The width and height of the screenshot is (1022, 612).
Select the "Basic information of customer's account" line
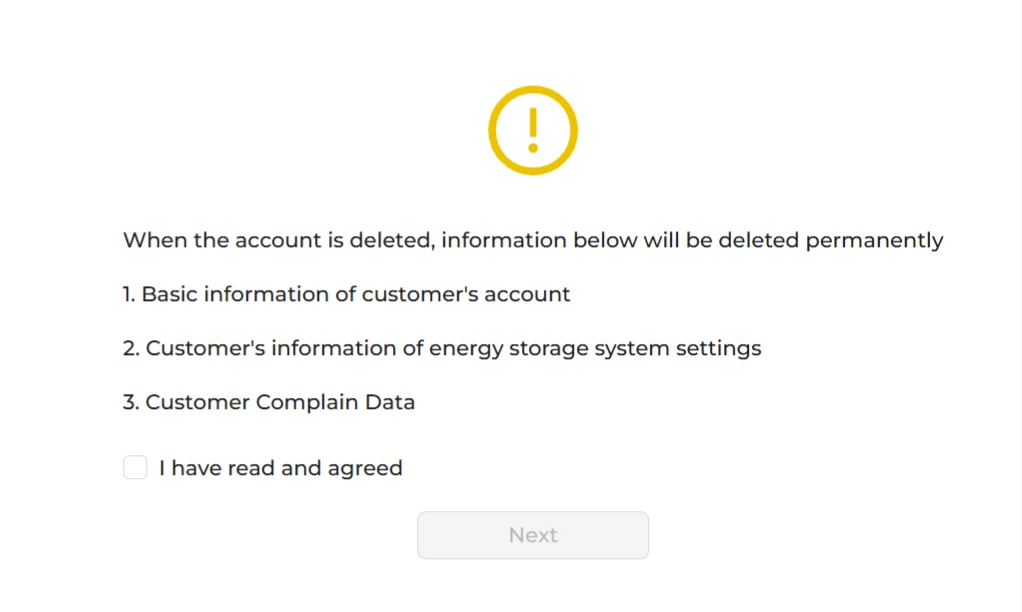click(347, 295)
